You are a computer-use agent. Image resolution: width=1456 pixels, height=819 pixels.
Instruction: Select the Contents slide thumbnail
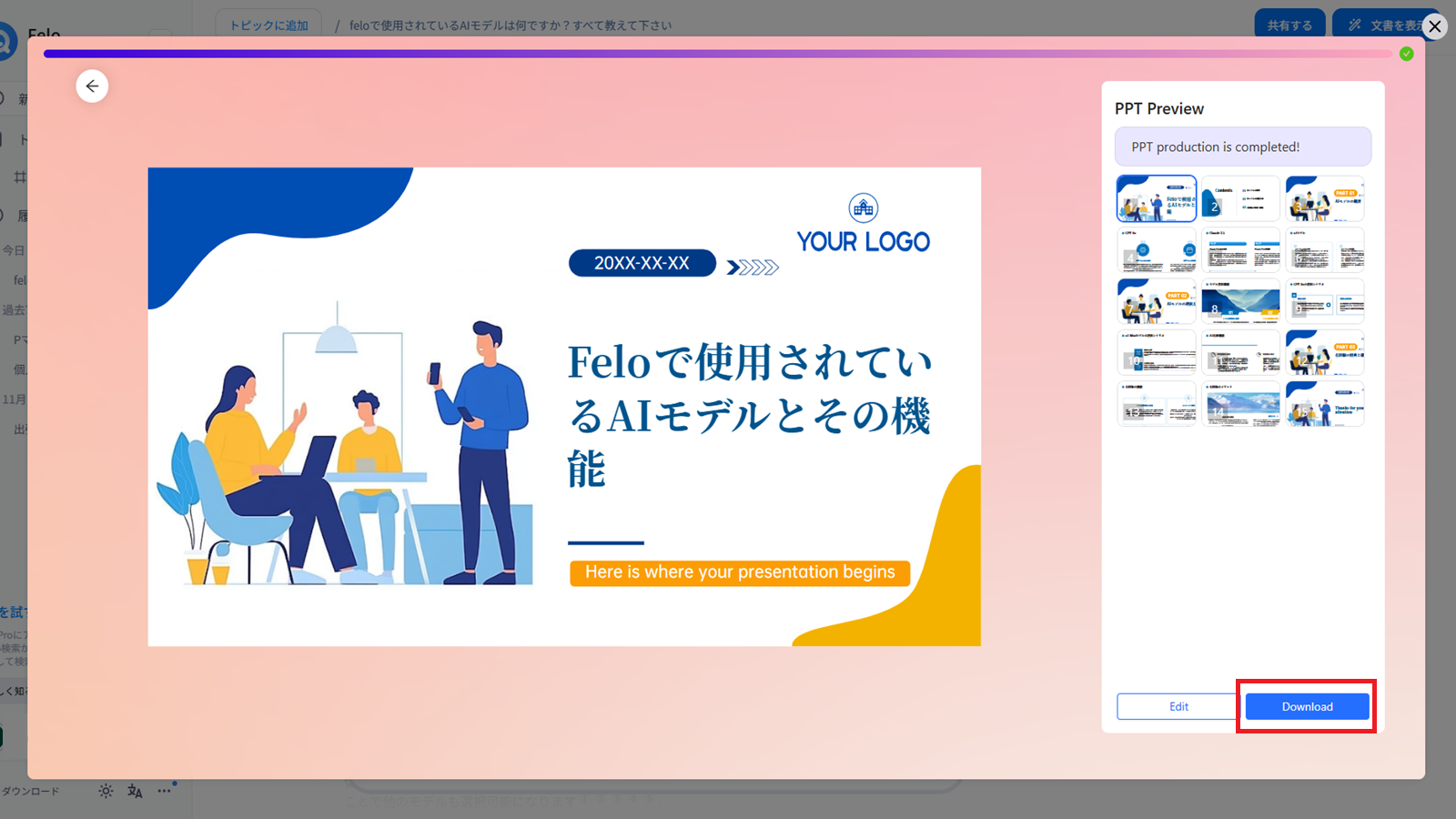[x=1240, y=197]
